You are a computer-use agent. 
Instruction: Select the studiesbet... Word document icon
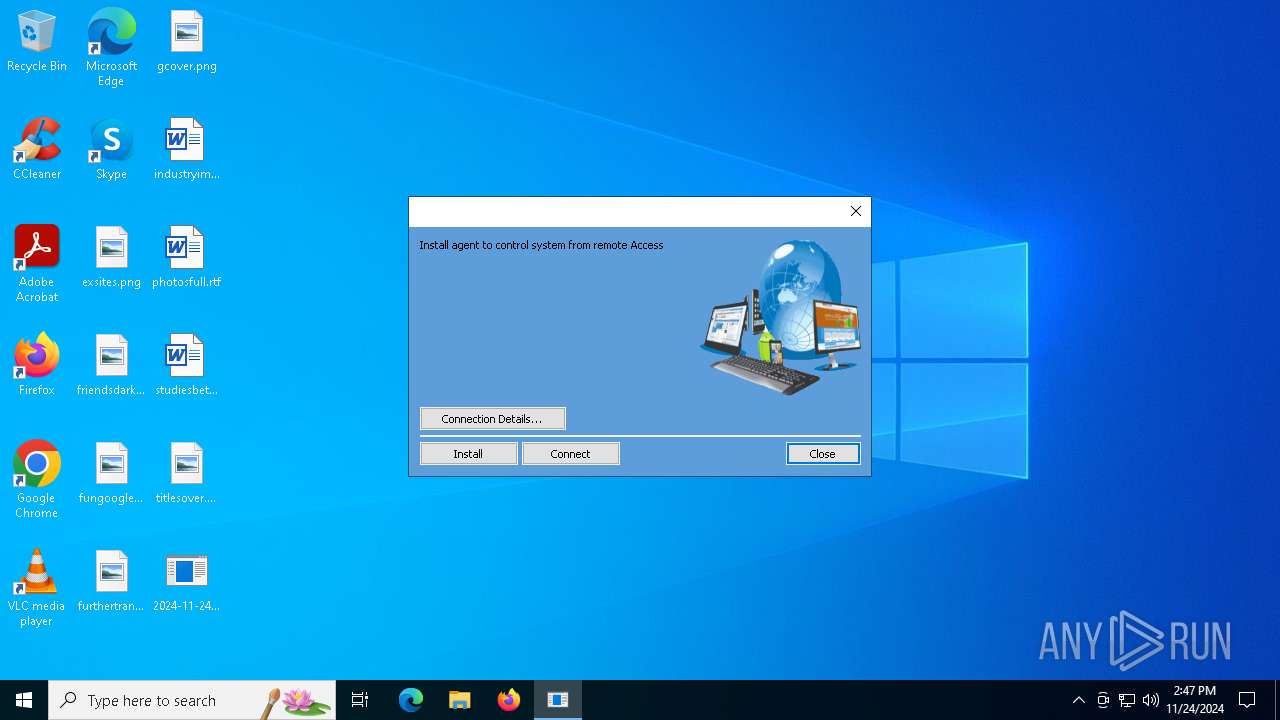click(187, 366)
